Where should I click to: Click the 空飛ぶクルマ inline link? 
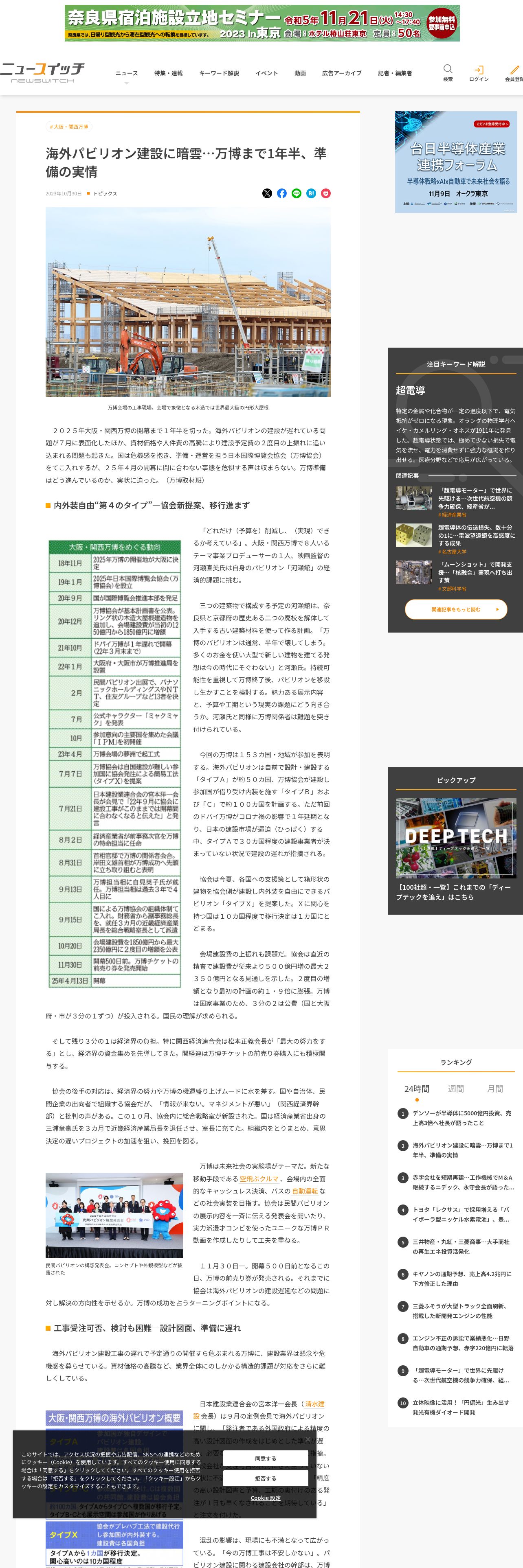pyautogui.click(x=259, y=1179)
